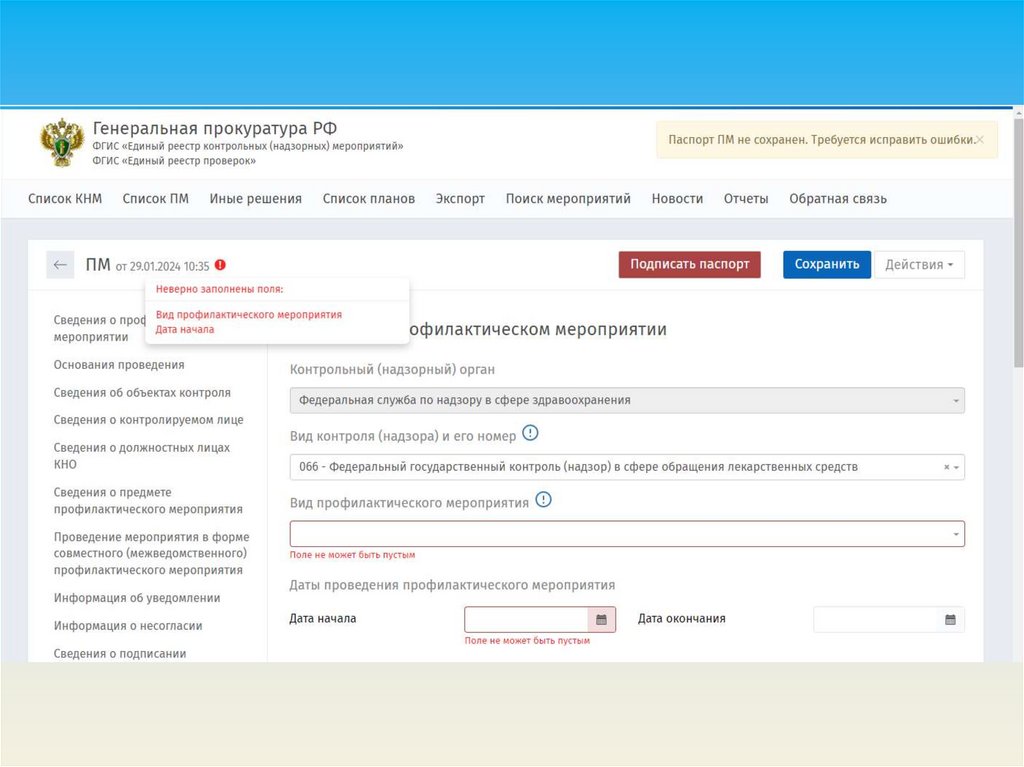The height and width of the screenshot is (767, 1024).
Task: Navigate to Список планов
Action: pyautogui.click(x=368, y=199)
